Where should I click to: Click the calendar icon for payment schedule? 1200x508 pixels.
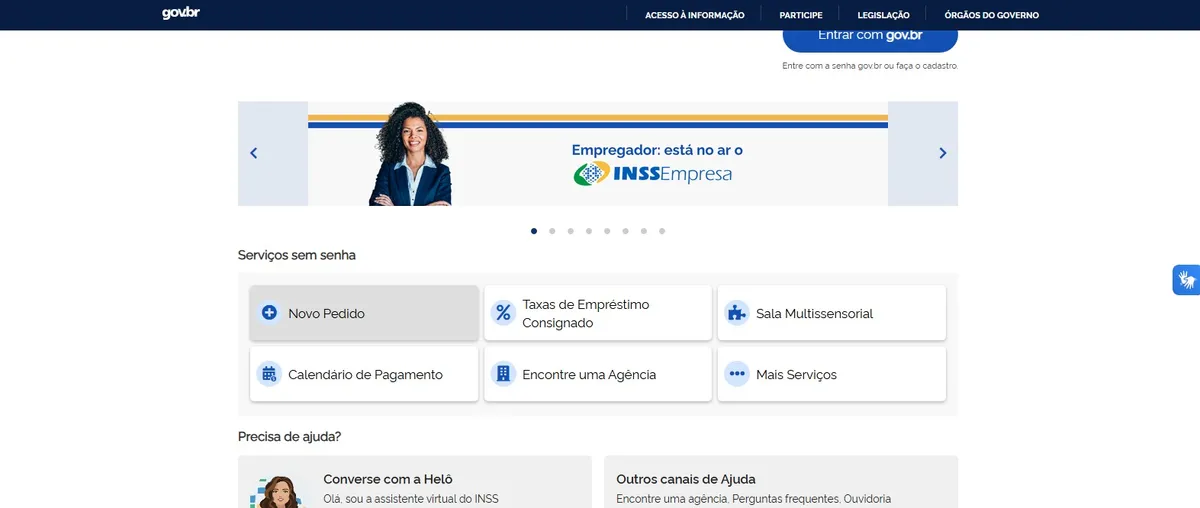point(269,374)
